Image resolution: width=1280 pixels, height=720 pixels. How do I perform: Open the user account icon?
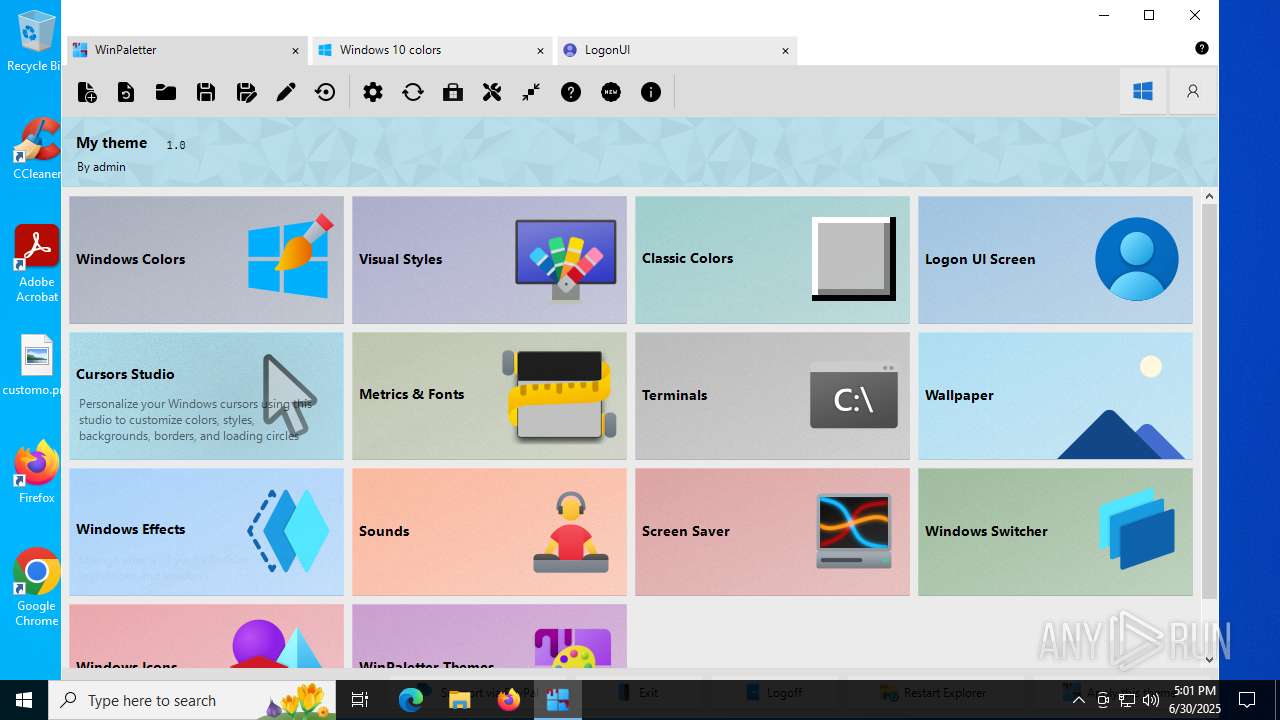pyautogui.click(x=1193, y=91)
